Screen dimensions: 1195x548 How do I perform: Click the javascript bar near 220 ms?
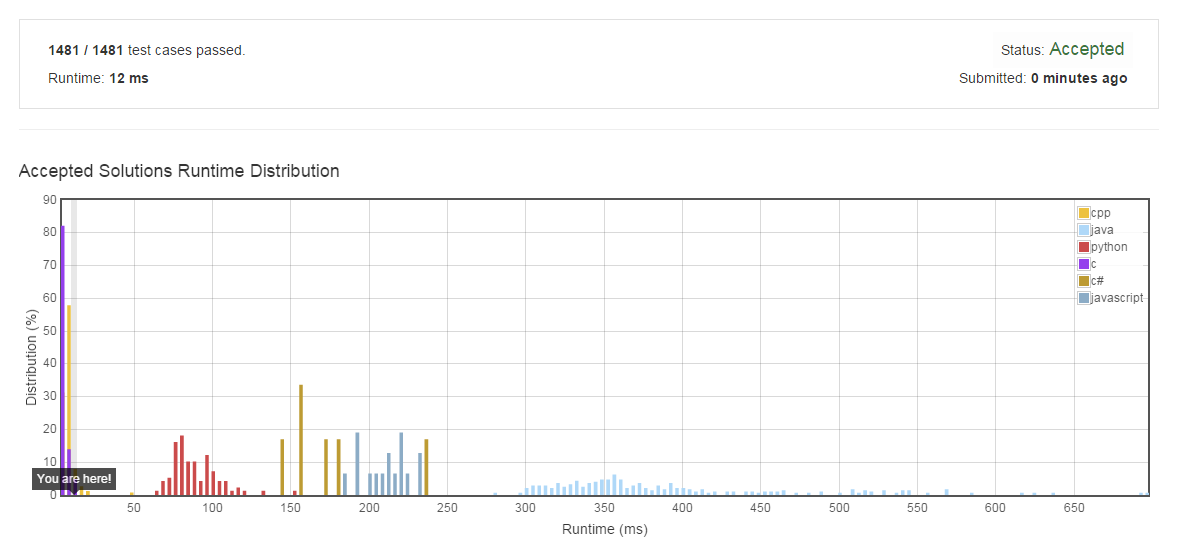point(401,464)
